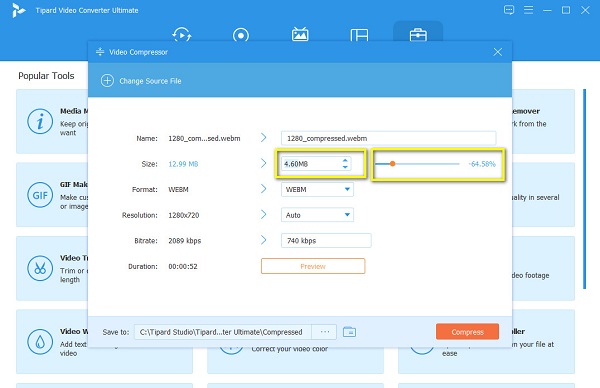Open the Converter tab icon
The image size is (600, 388).
[x=182, y=35]
